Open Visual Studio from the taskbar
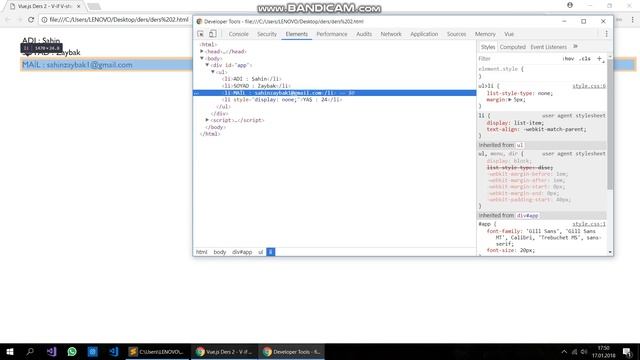The width and height of the screenshot is (640, 360). coord(51,351)
